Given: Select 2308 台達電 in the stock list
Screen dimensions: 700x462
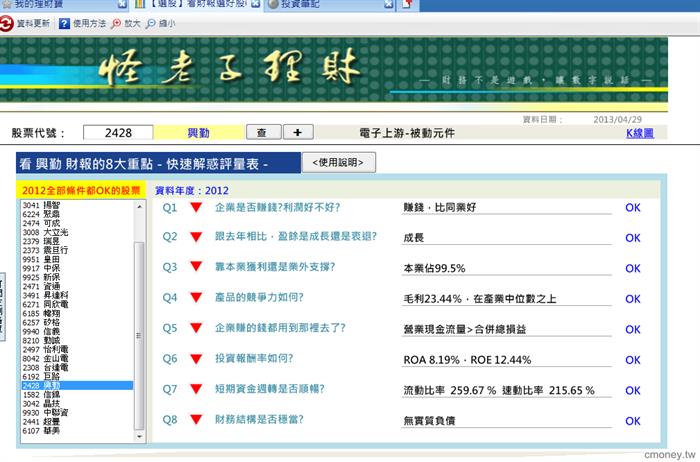Looking at the screenshot, I should point(78,367).
